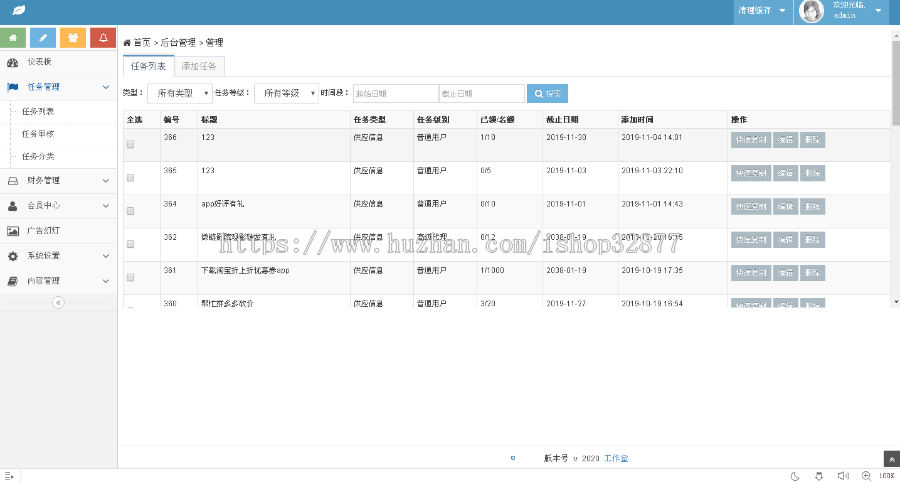This screenshot has width=900, height=482.
Task: Click the 截止日期 end date field
Action: 482,94
